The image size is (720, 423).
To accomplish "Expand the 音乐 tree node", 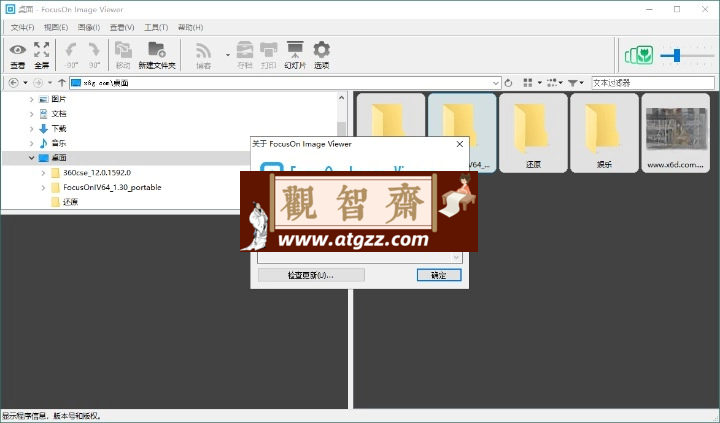I will [x=31, y=143].
